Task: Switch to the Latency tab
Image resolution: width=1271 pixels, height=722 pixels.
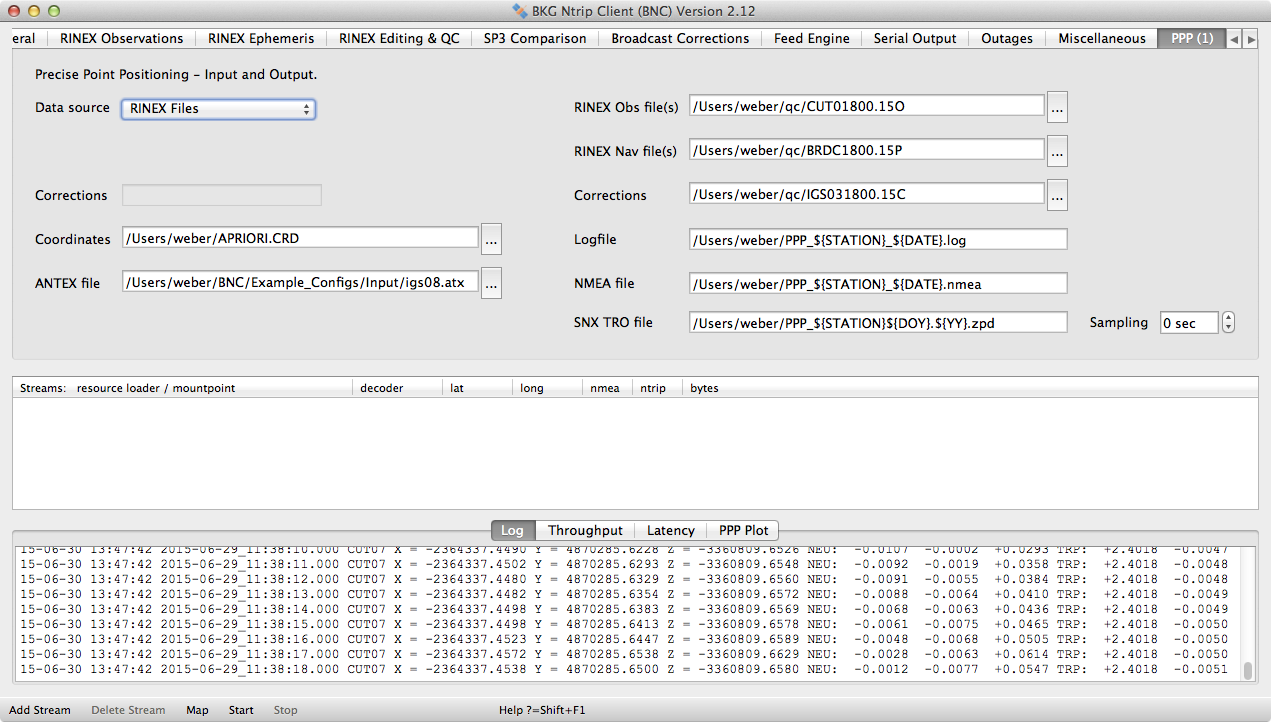Action: (x=670, y=531)
